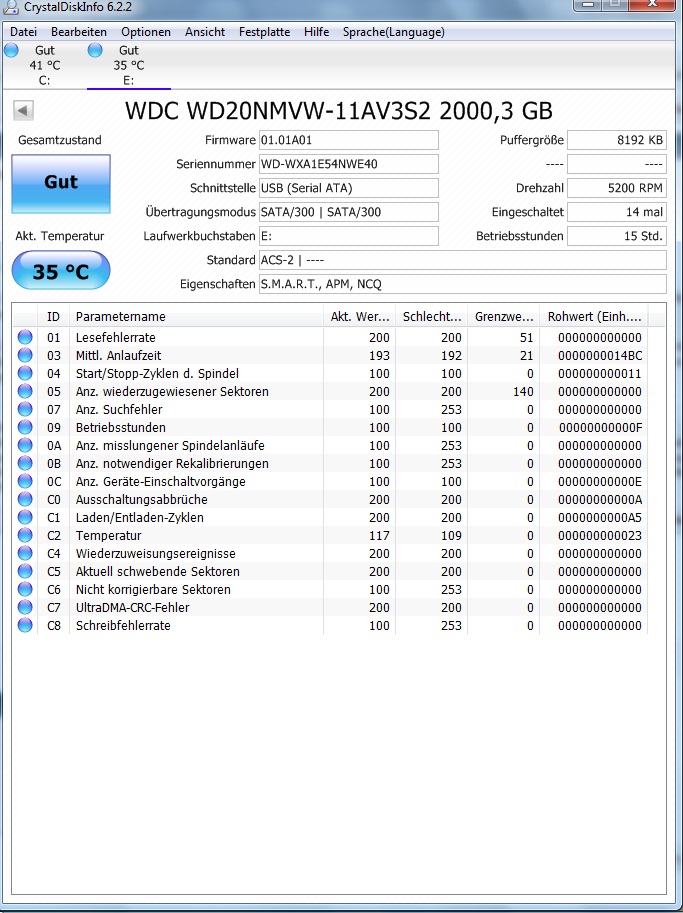Viewport: 683px width, 913px height.
Task: Select the Ausschaltungsabbrüche parameter name
Action: [141, 500]
